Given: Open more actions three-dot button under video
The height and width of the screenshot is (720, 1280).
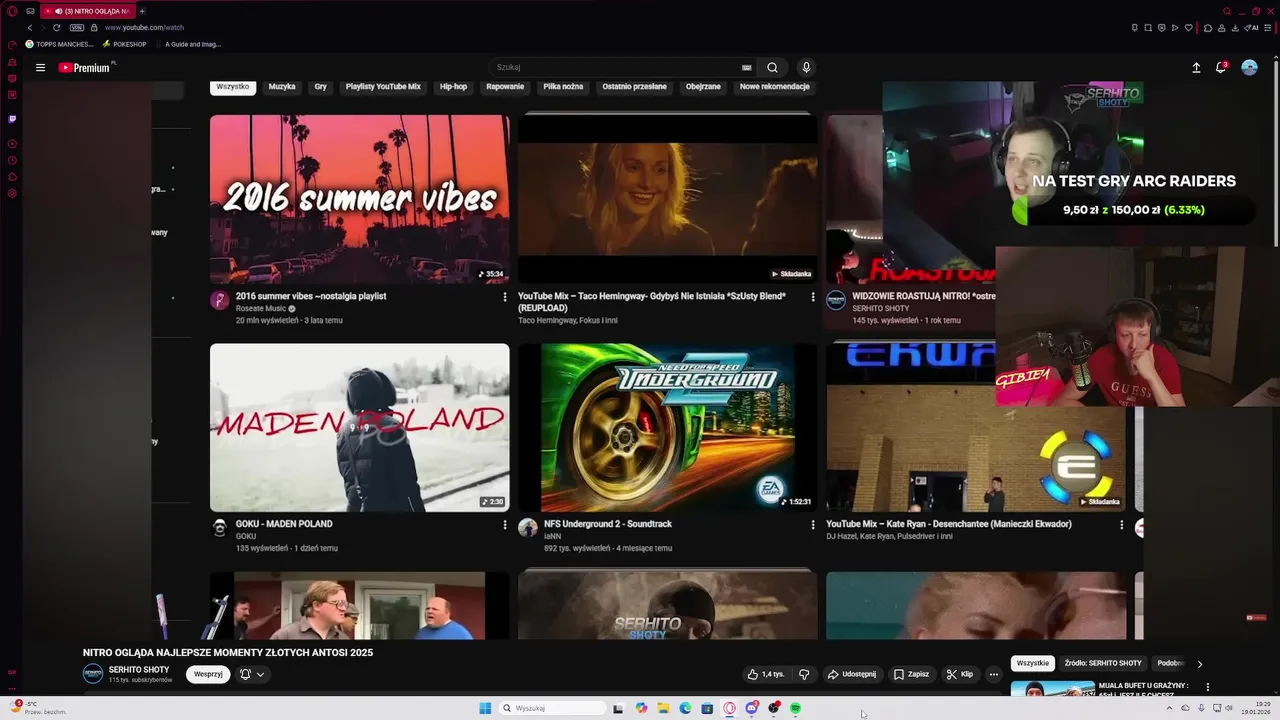Looking at the screenshot, I should pyautogui.click(x=993, y=674).
